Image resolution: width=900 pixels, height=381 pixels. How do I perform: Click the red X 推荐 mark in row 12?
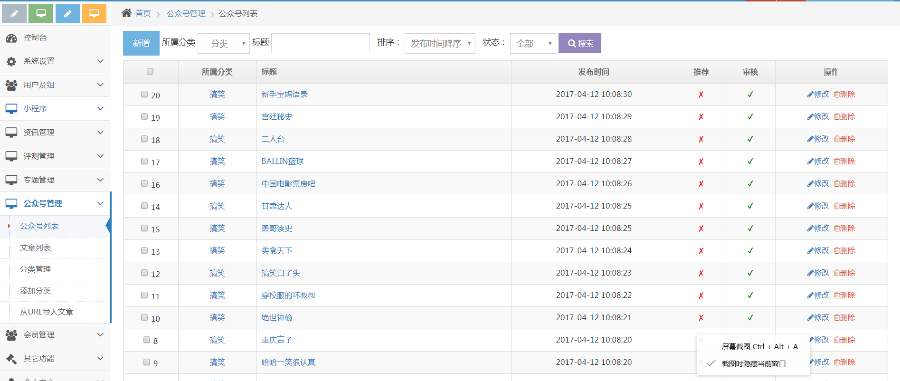(701, 273)
